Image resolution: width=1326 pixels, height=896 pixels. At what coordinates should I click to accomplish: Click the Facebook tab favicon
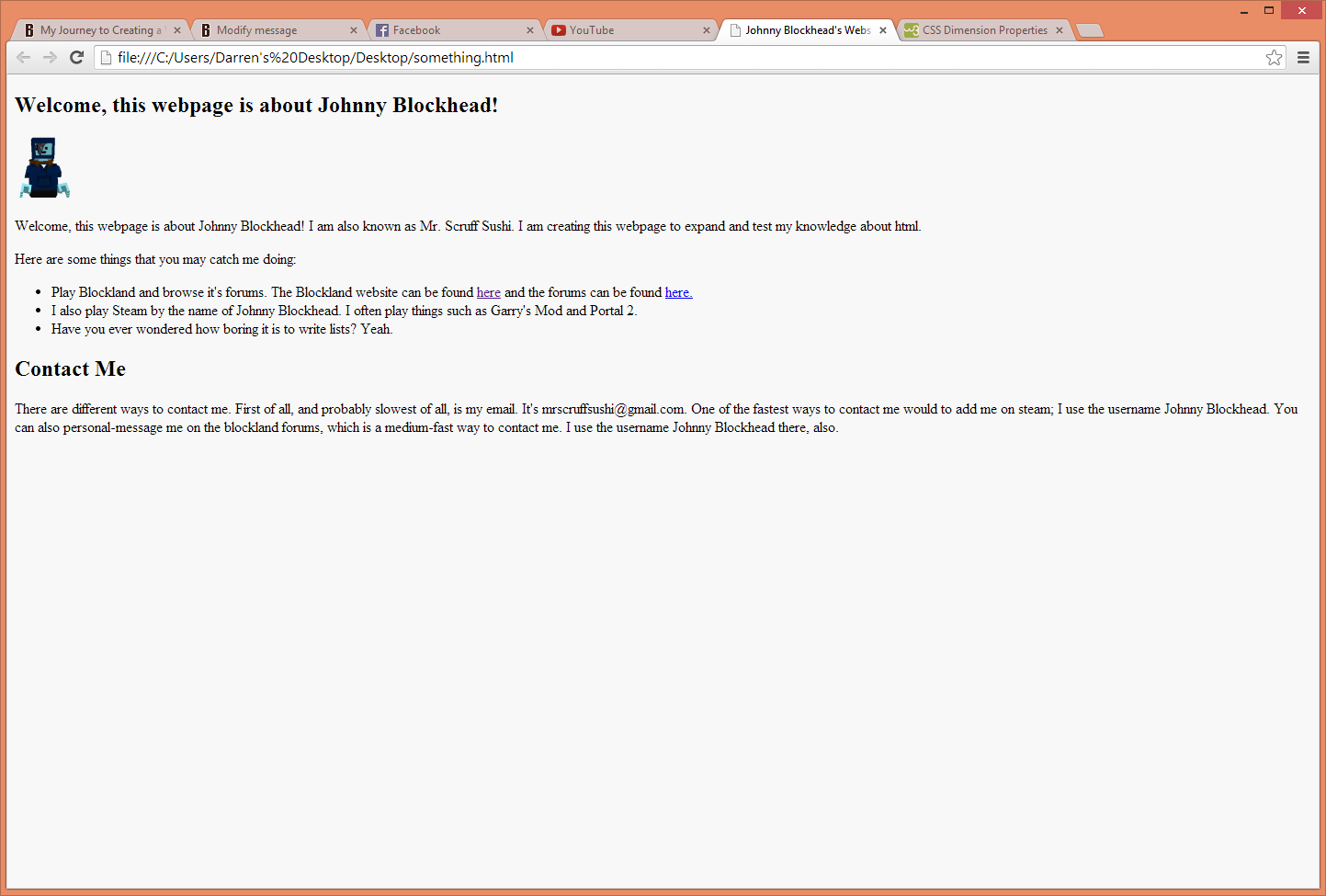382,30
